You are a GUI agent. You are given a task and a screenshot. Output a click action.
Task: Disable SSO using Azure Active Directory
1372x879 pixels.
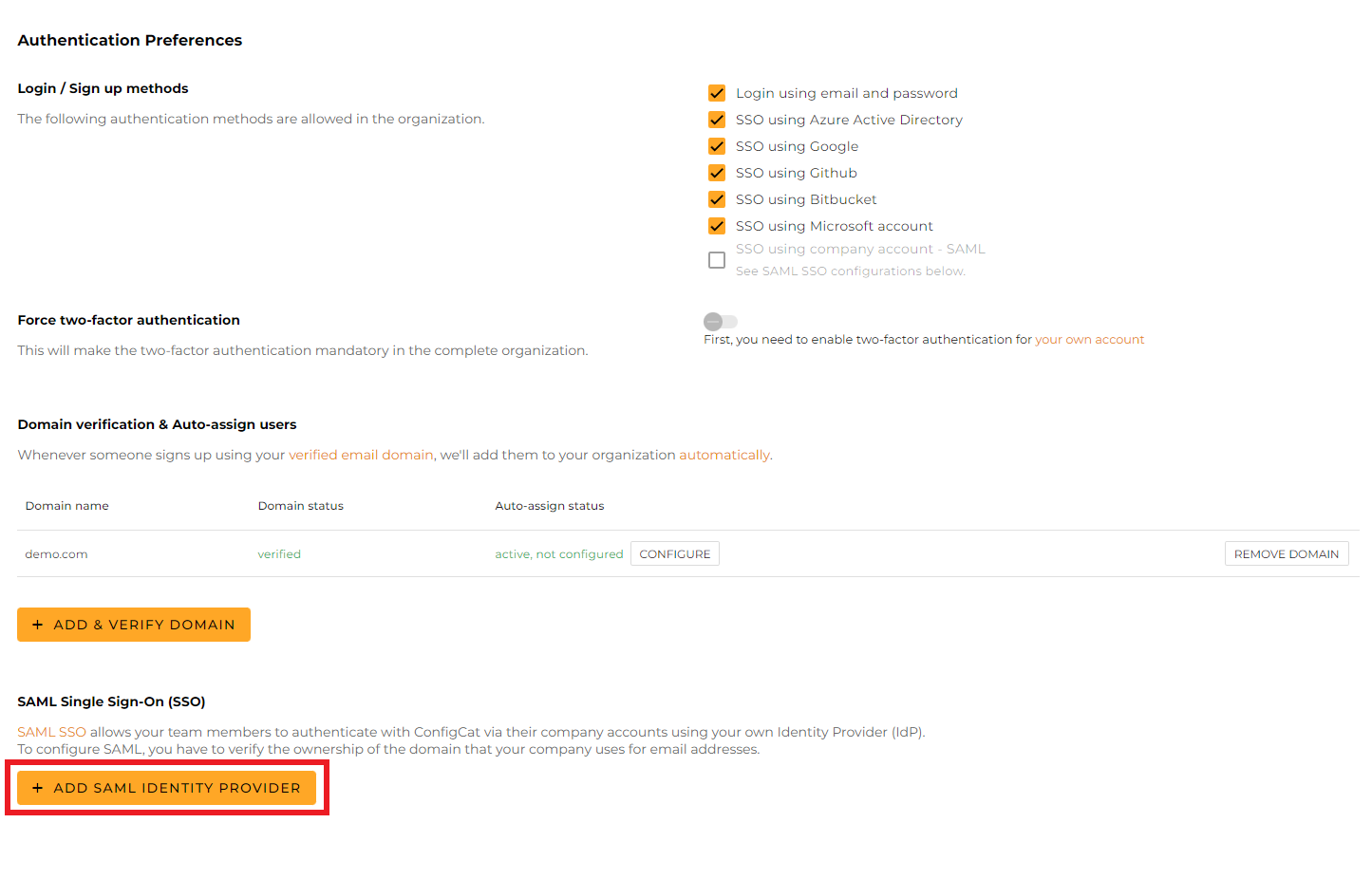(x=716, y=120)
